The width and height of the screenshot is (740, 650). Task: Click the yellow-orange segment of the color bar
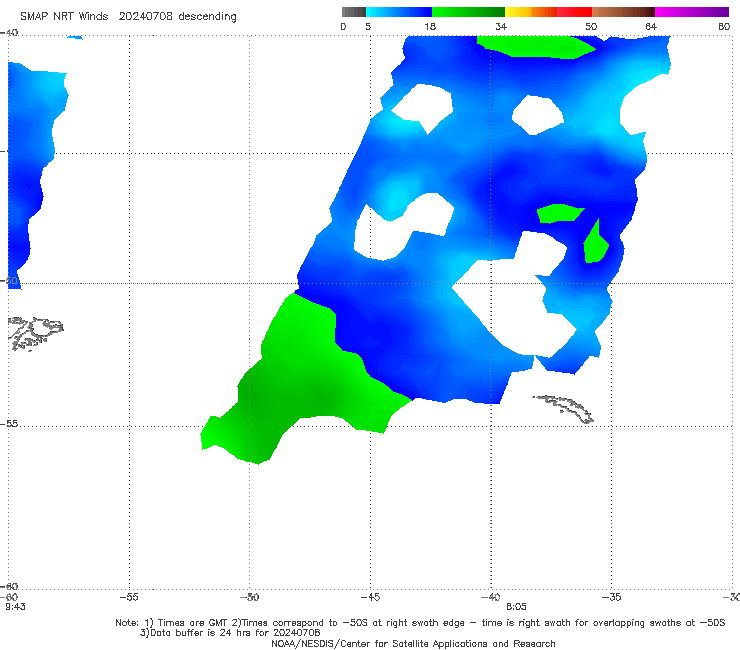pos(531,12)
